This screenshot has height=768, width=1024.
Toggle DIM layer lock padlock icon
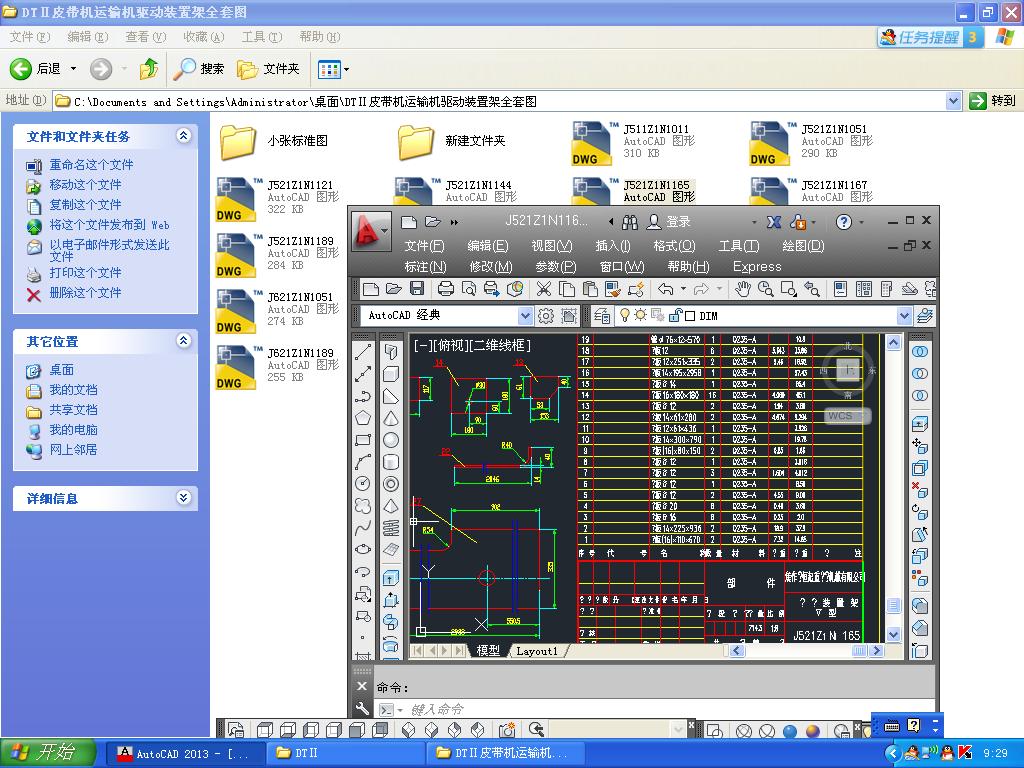pos(675,315)
